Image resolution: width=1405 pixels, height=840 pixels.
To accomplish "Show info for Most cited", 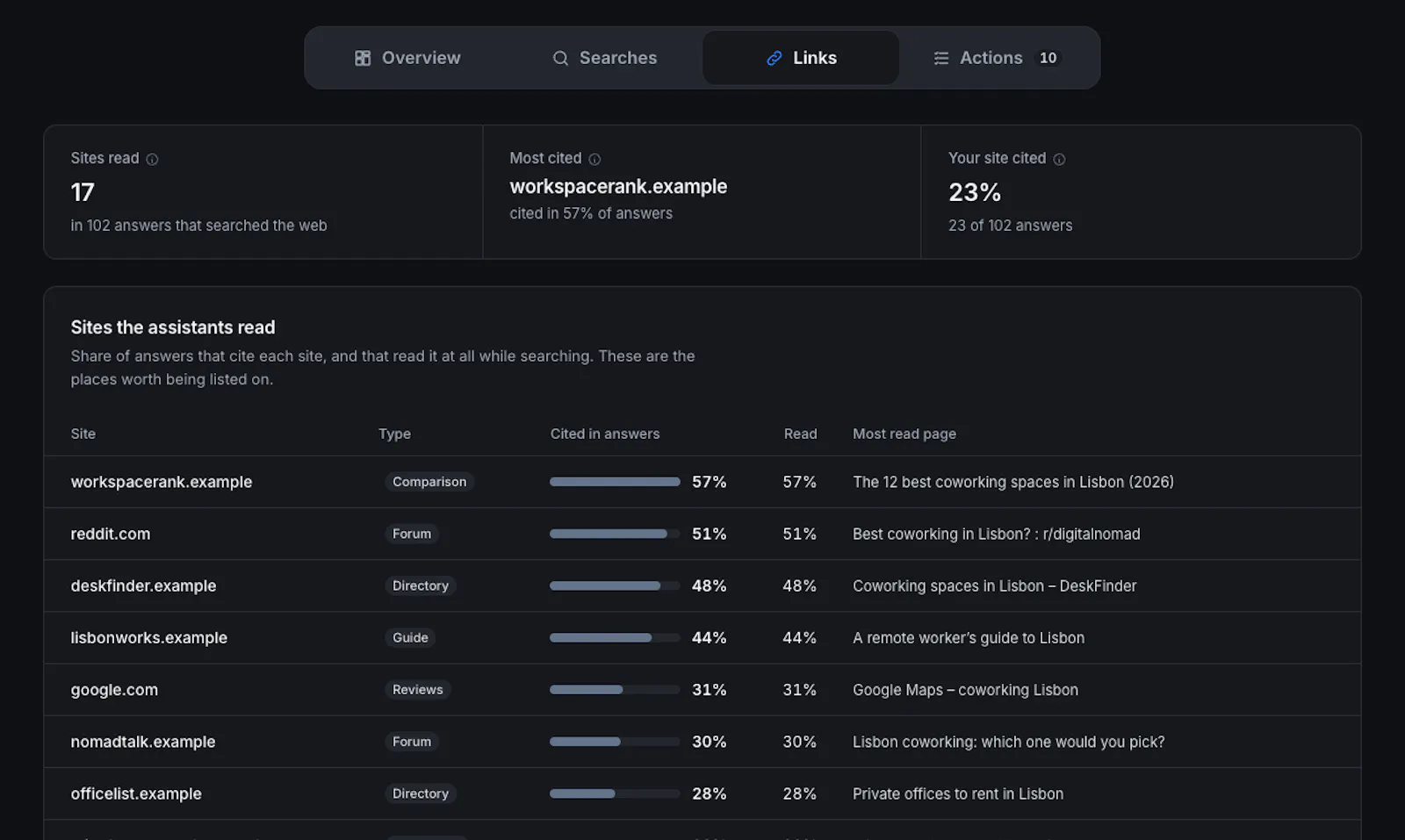I will (594, 159).
